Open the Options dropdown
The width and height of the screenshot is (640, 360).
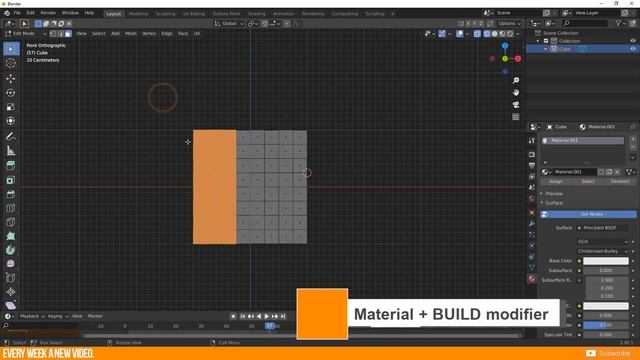[509, 24]
